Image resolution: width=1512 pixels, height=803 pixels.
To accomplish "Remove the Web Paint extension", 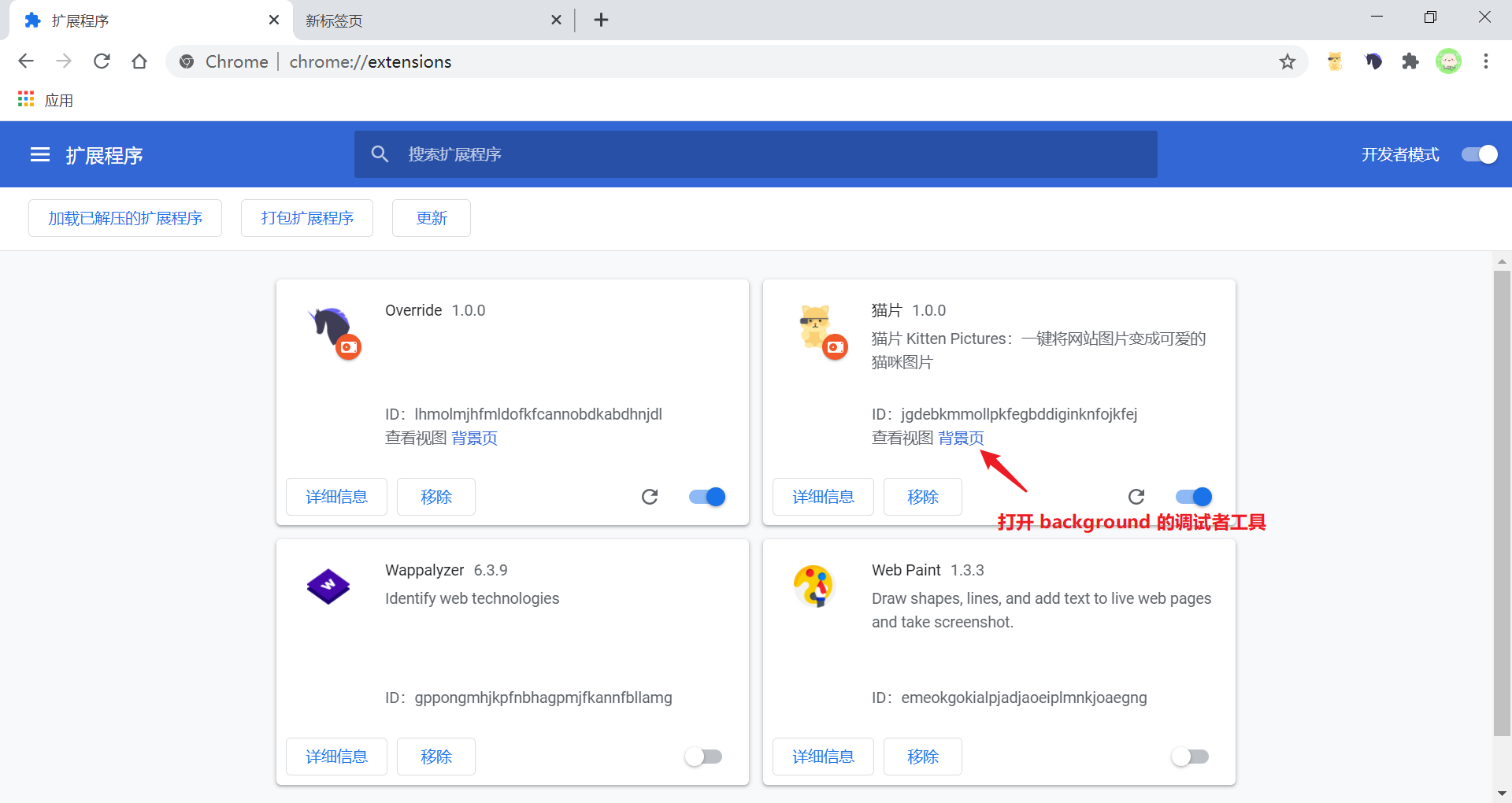I will coord(923,757).
